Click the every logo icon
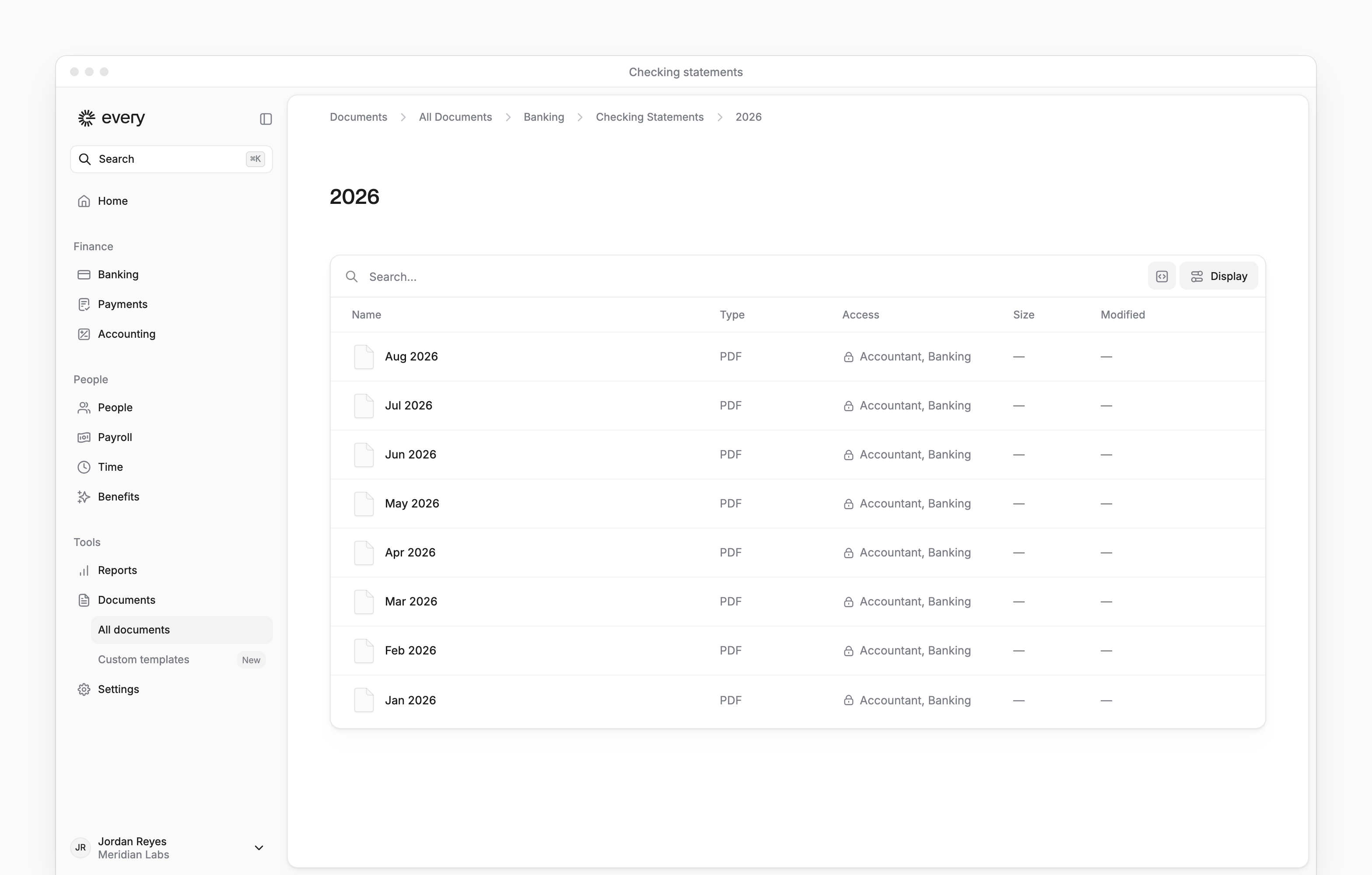 (86, 118)
